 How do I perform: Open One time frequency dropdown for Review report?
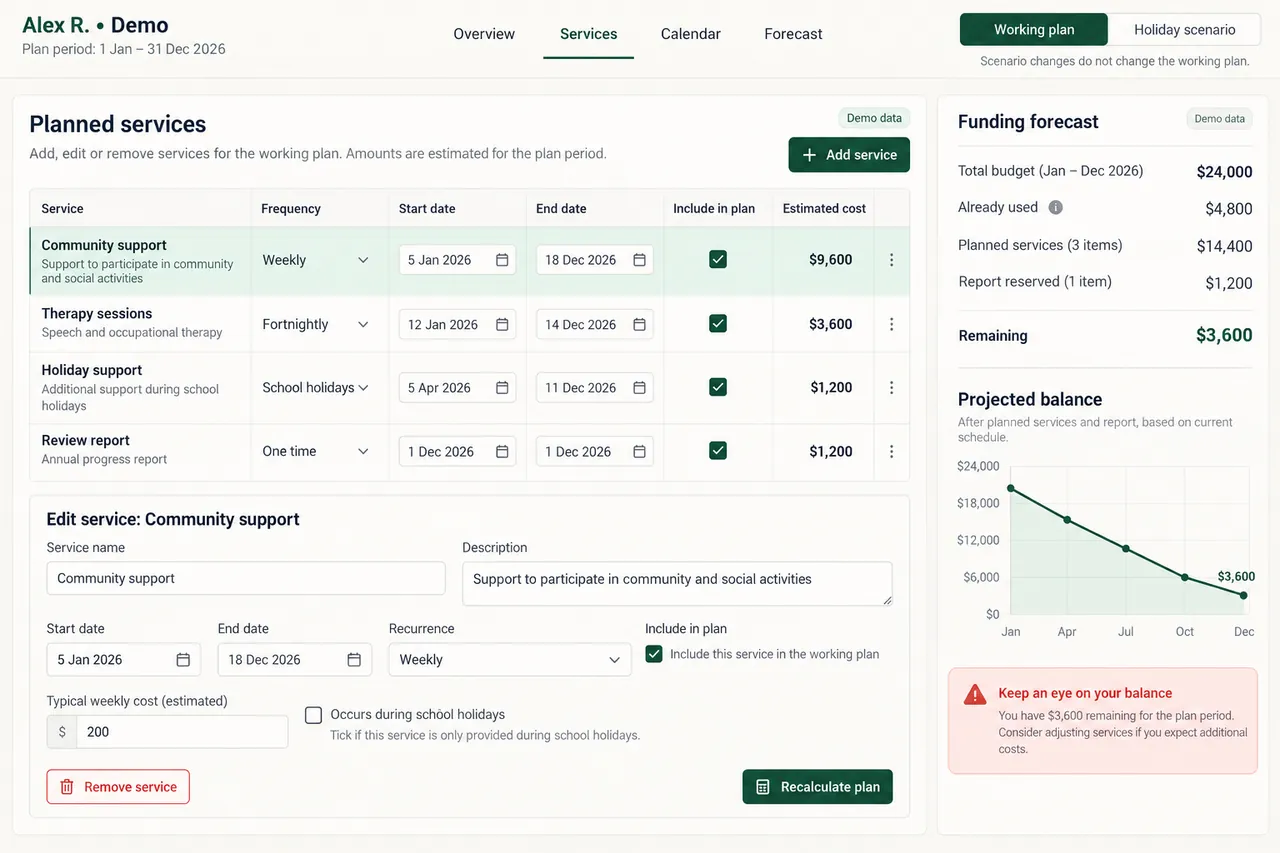[x=316, y=452]
